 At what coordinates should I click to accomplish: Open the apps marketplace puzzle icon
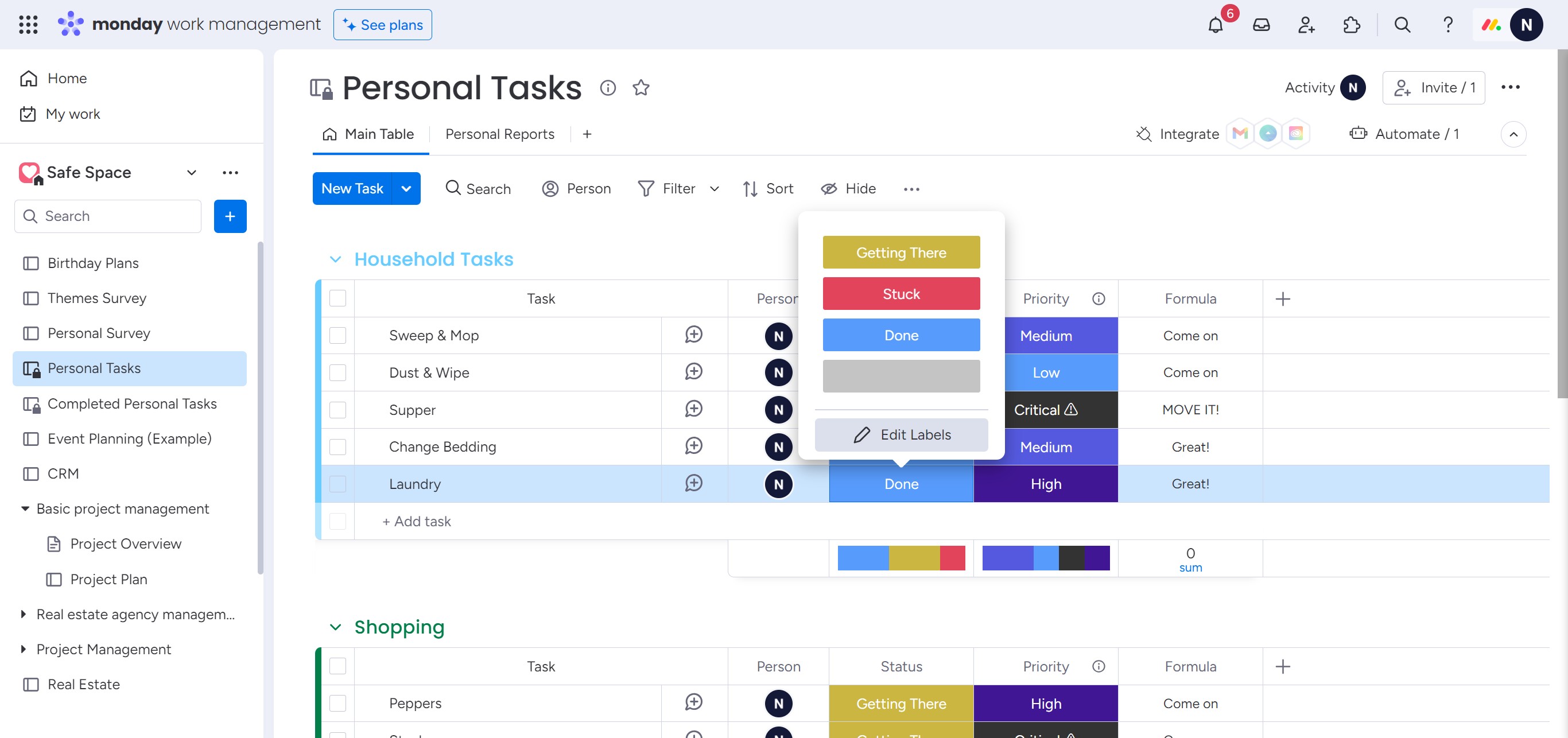point(1350,25)
